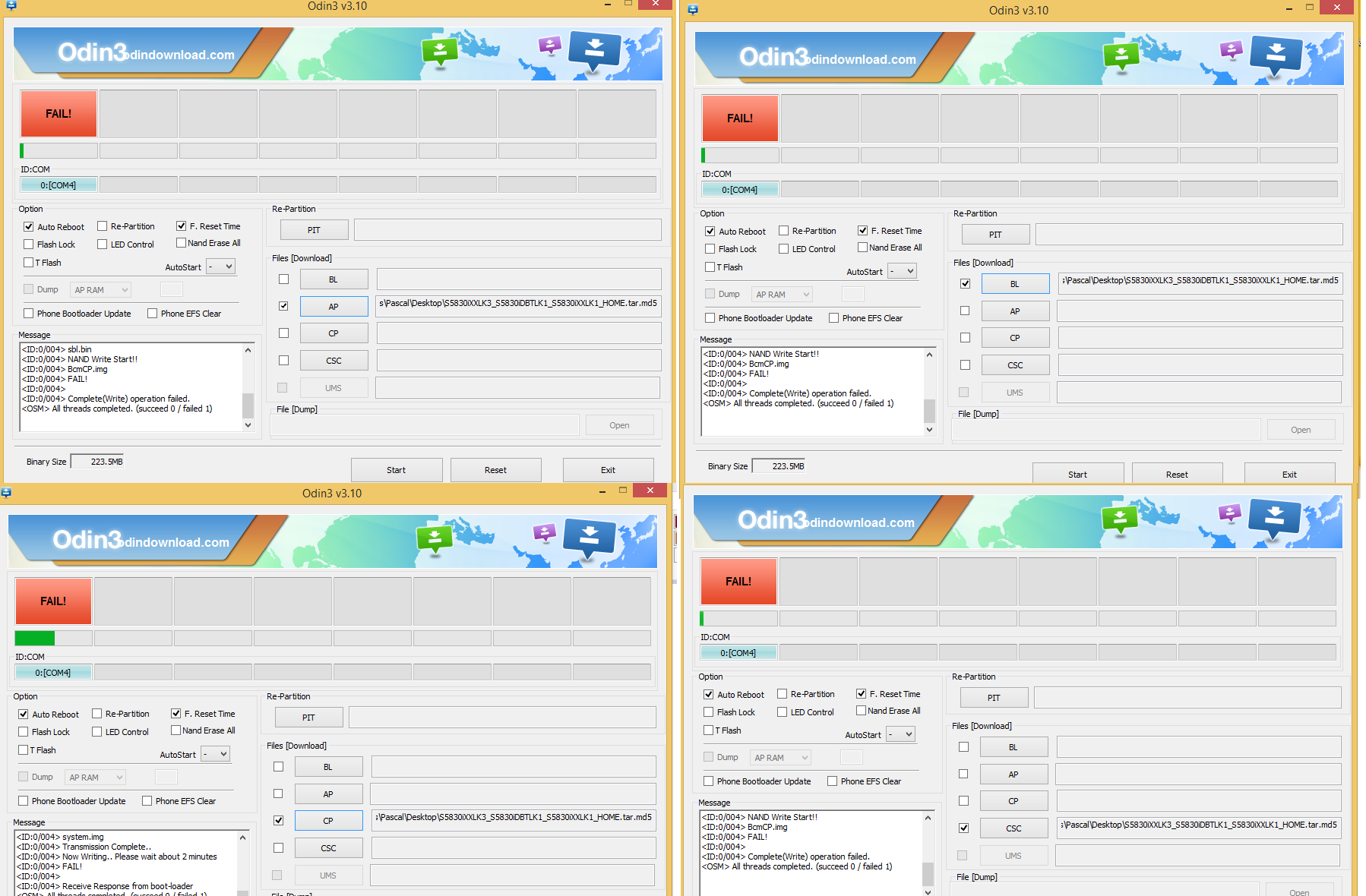Click the AP file button in the top-left window

tap(334, 307)
